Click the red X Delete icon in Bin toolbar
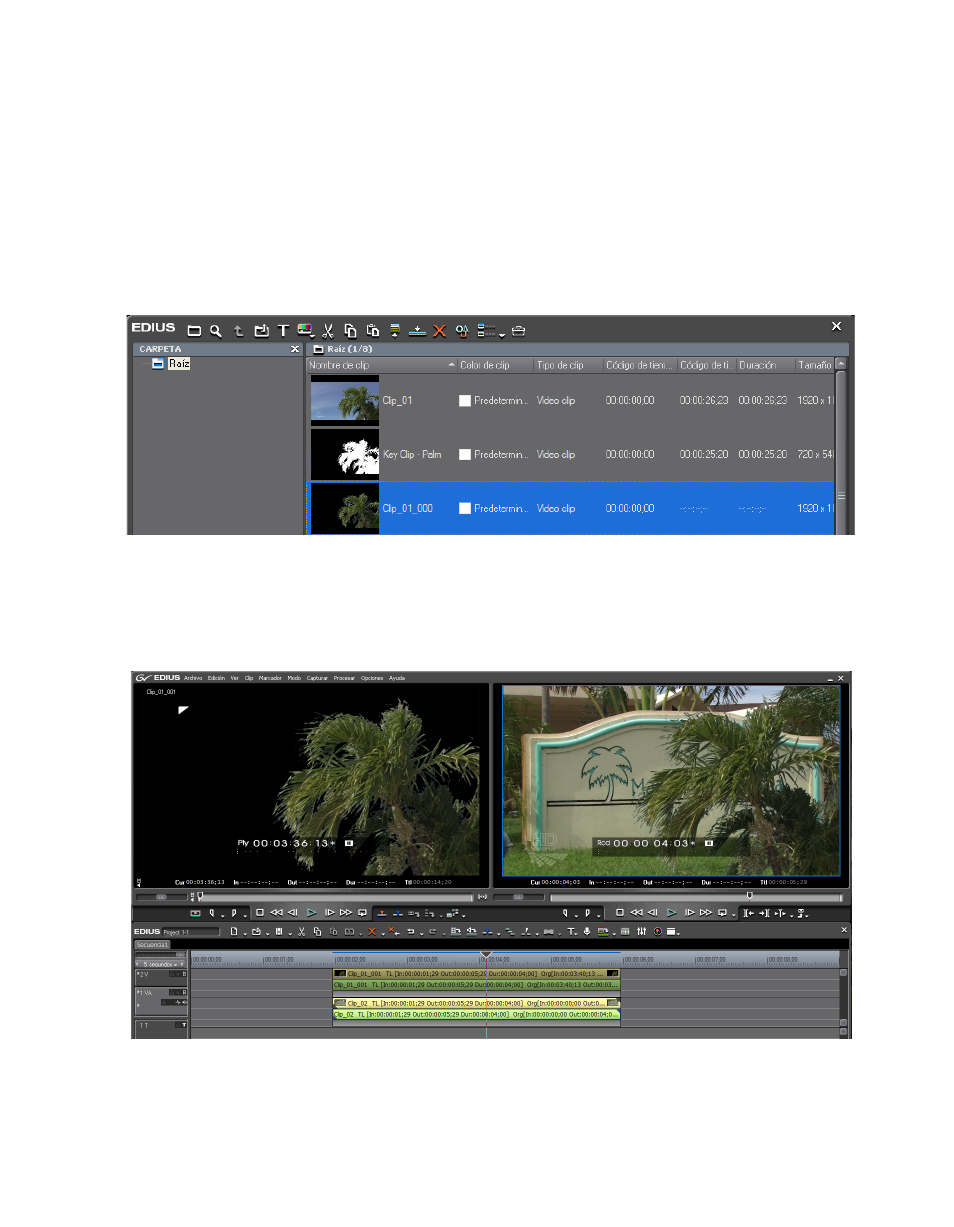Screen dimensions: 954x1227 [x=439, y=330]
